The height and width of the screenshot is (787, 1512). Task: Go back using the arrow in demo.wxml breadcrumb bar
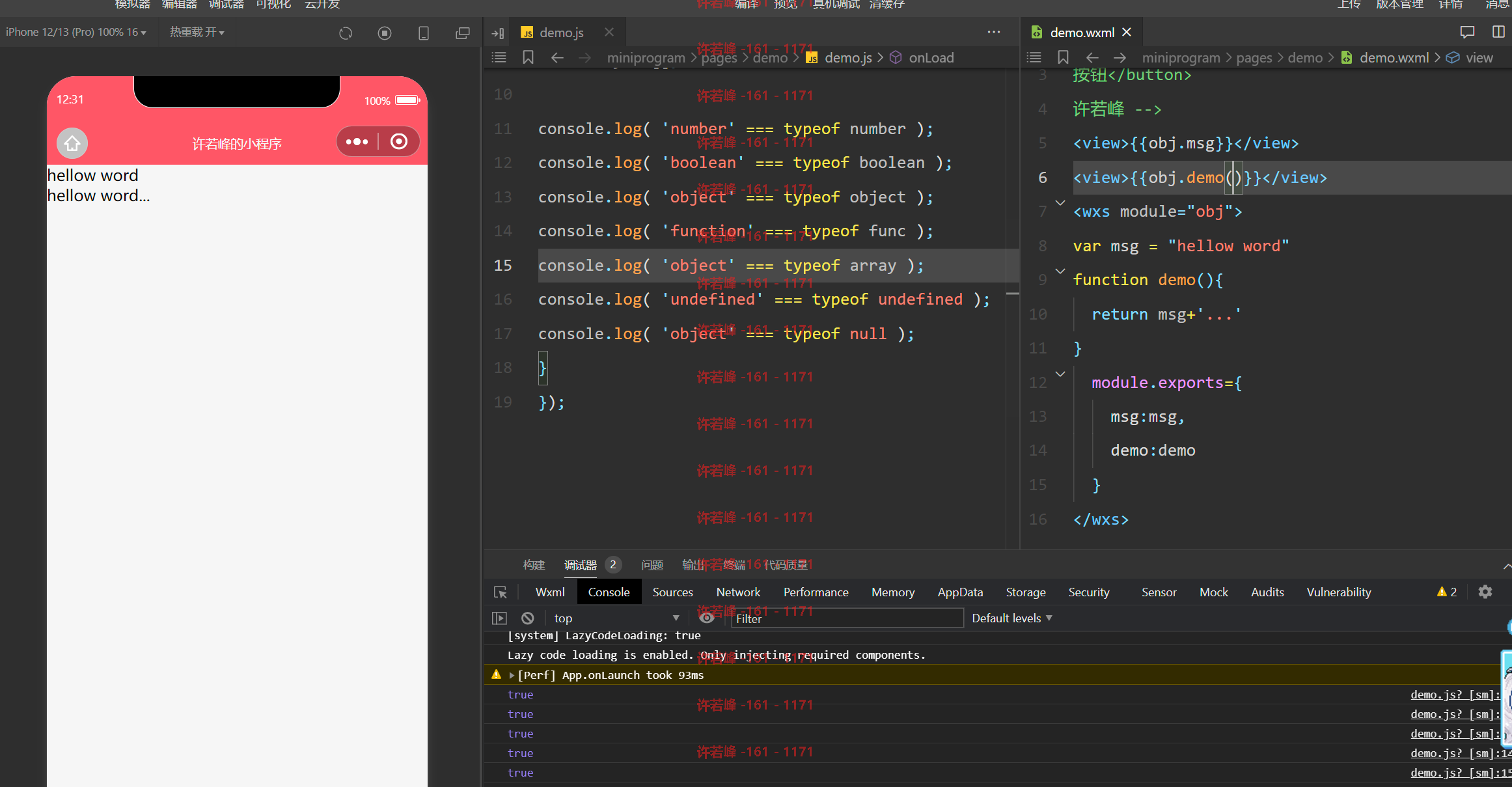(x=1092, y=57)
